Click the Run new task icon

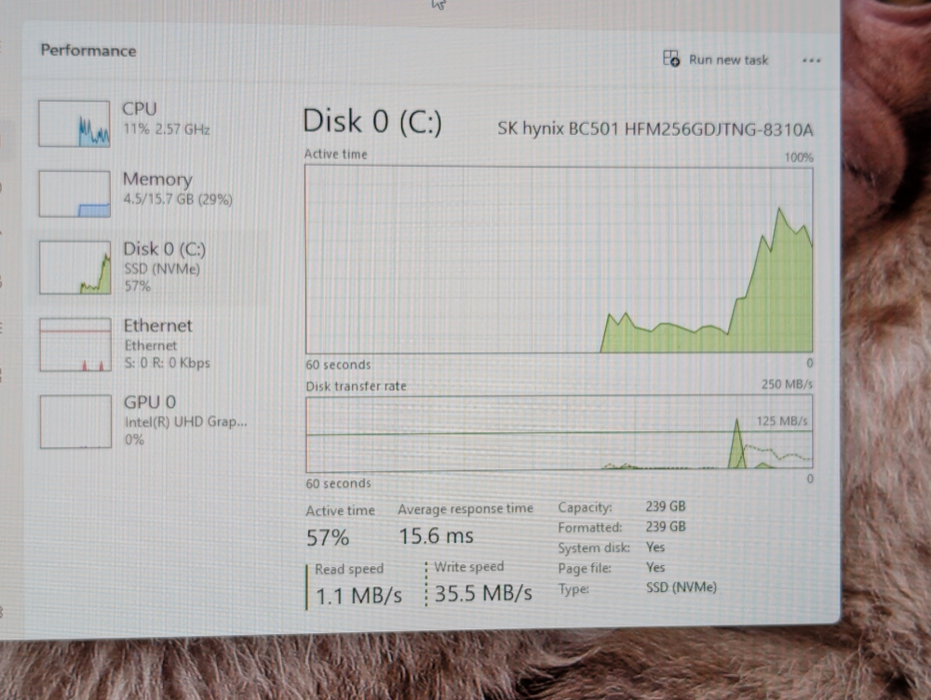672,59
